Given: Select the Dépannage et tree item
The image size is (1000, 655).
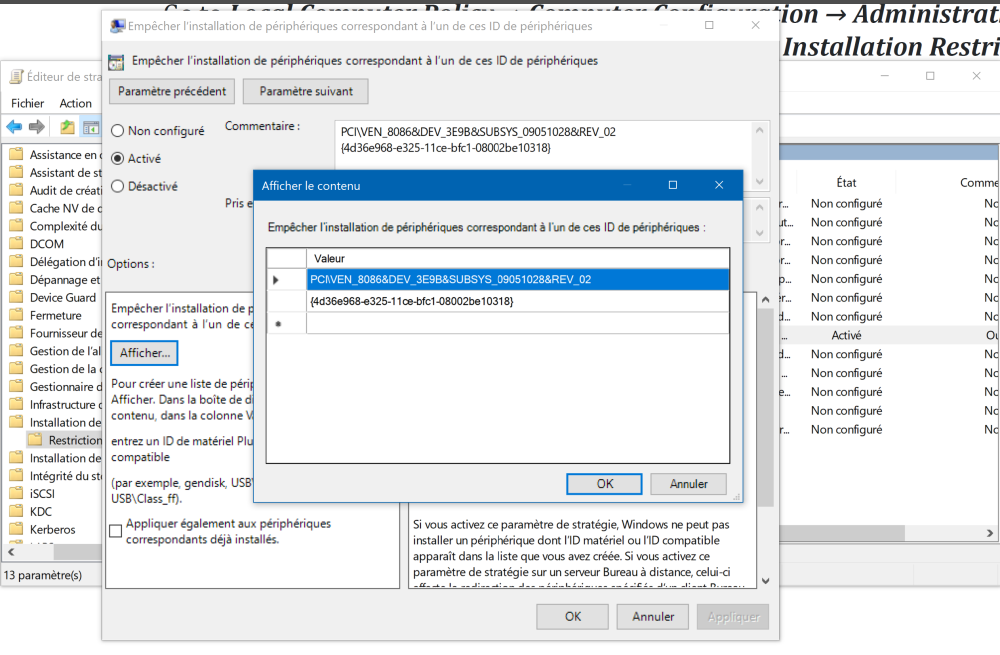Looking at the screenshot, I should (65, 279).
